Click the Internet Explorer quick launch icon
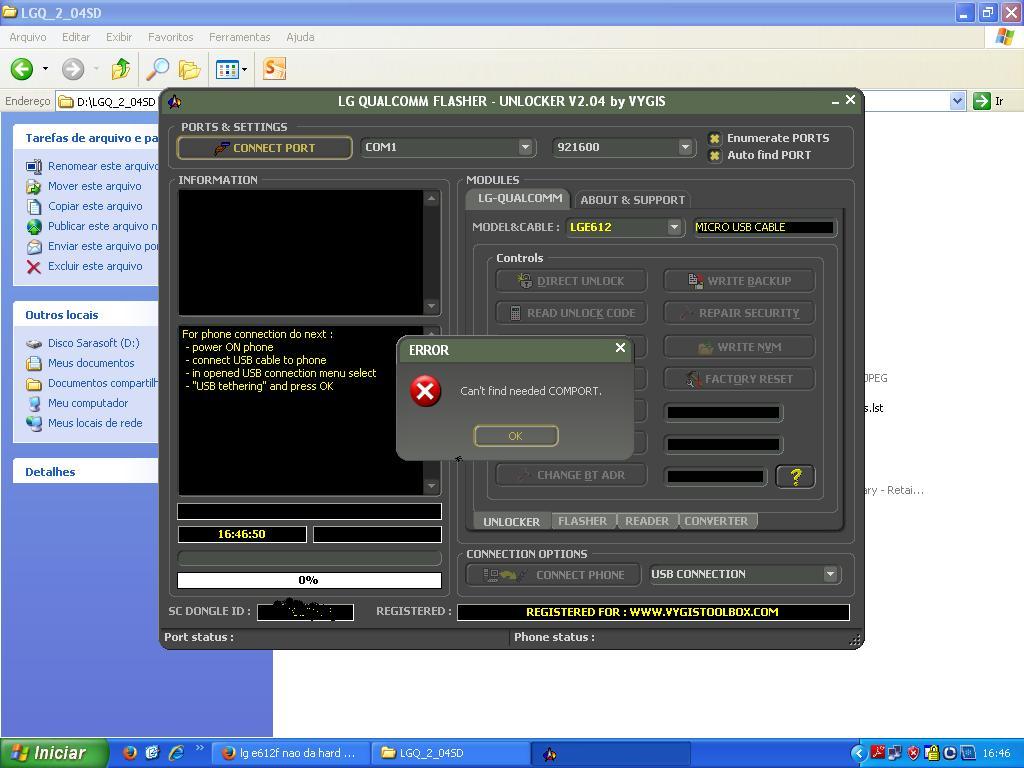The image size is (1024, 768). pos(176,753)
